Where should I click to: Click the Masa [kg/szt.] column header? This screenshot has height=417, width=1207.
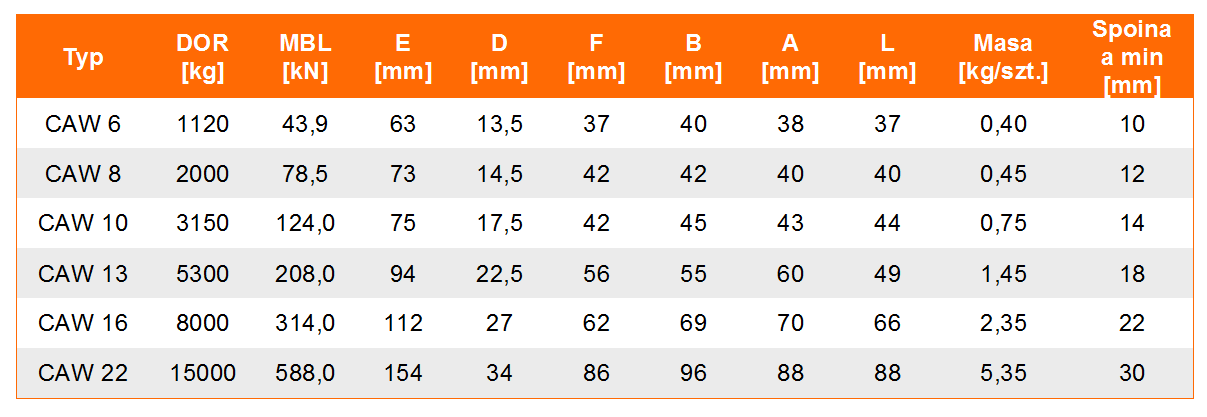(1002, 58)
